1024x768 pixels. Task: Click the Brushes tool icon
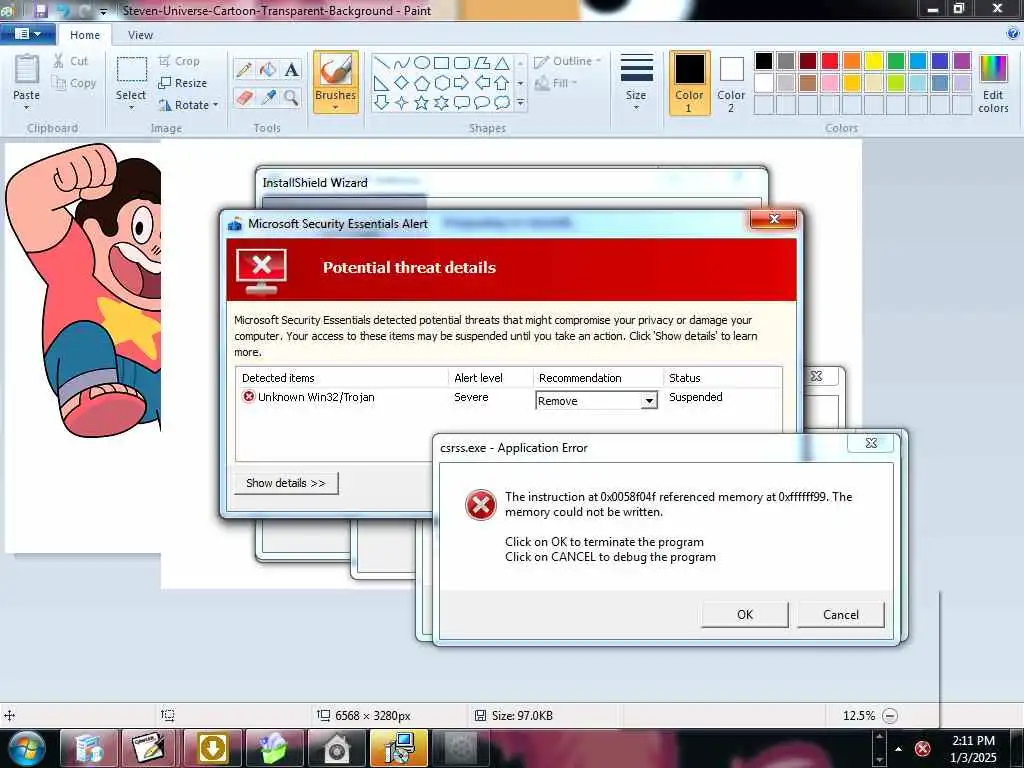(336, 69)
